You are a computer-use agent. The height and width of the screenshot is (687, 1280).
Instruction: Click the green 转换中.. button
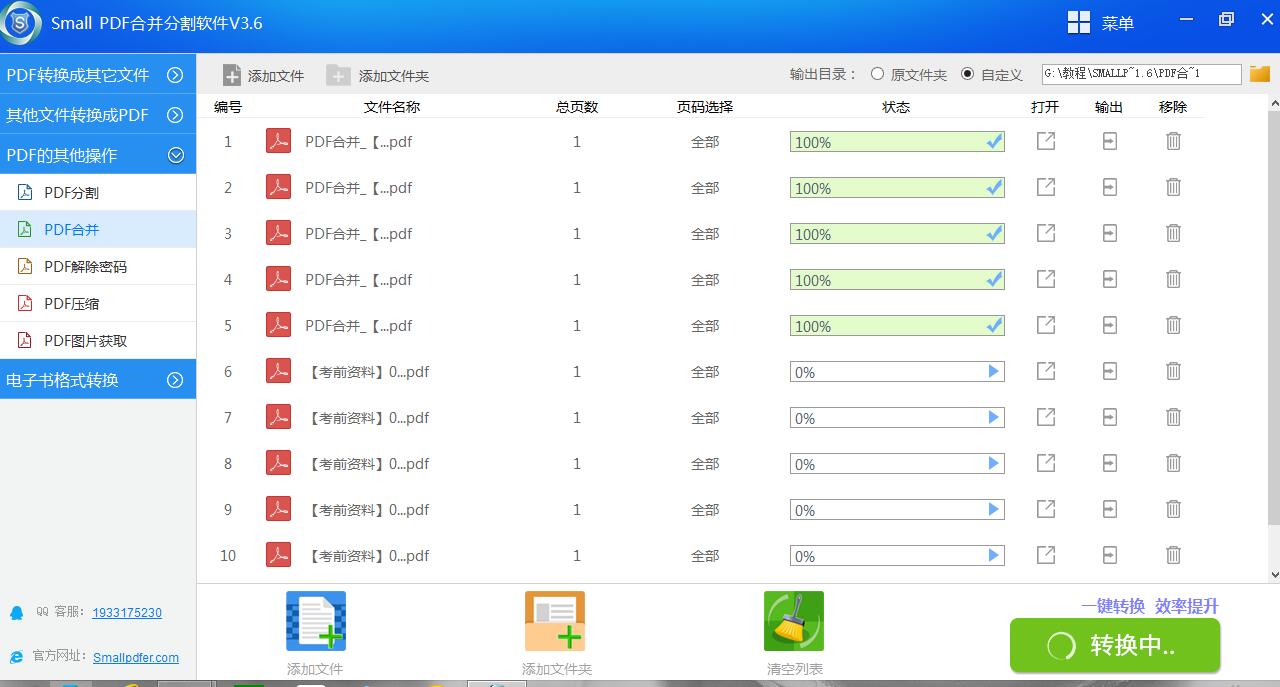pyautogui.click(x=1115, y=645)
